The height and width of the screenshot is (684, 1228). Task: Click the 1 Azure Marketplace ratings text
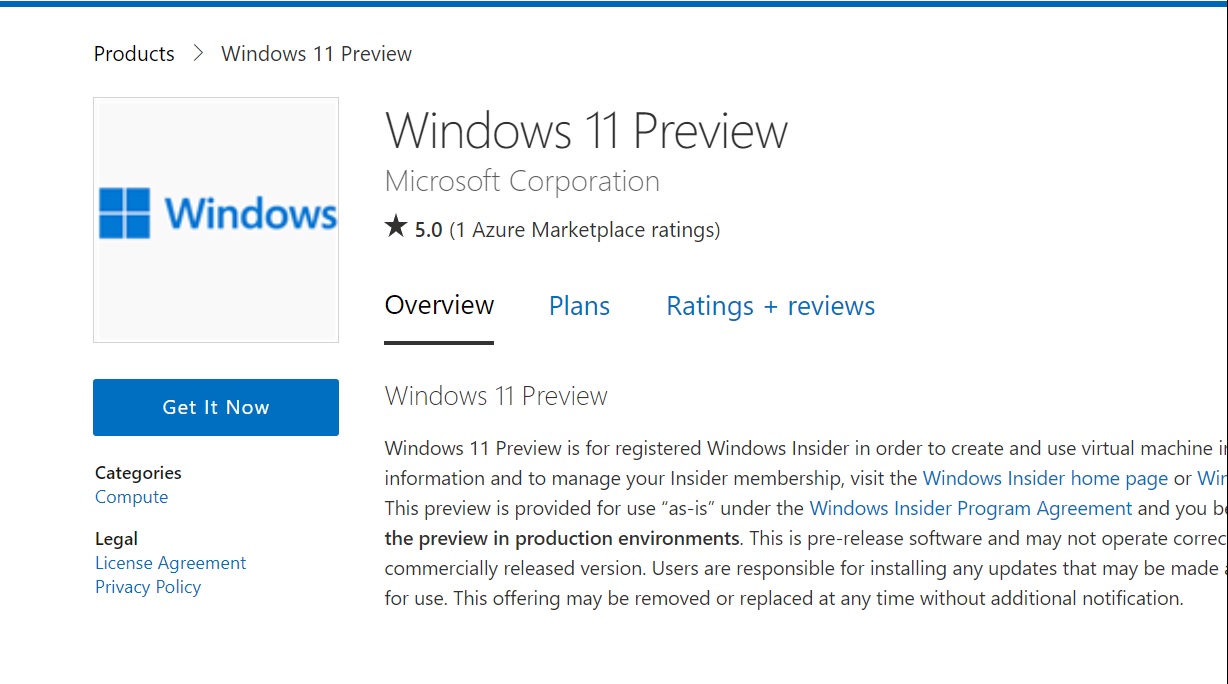coord(584,230)
